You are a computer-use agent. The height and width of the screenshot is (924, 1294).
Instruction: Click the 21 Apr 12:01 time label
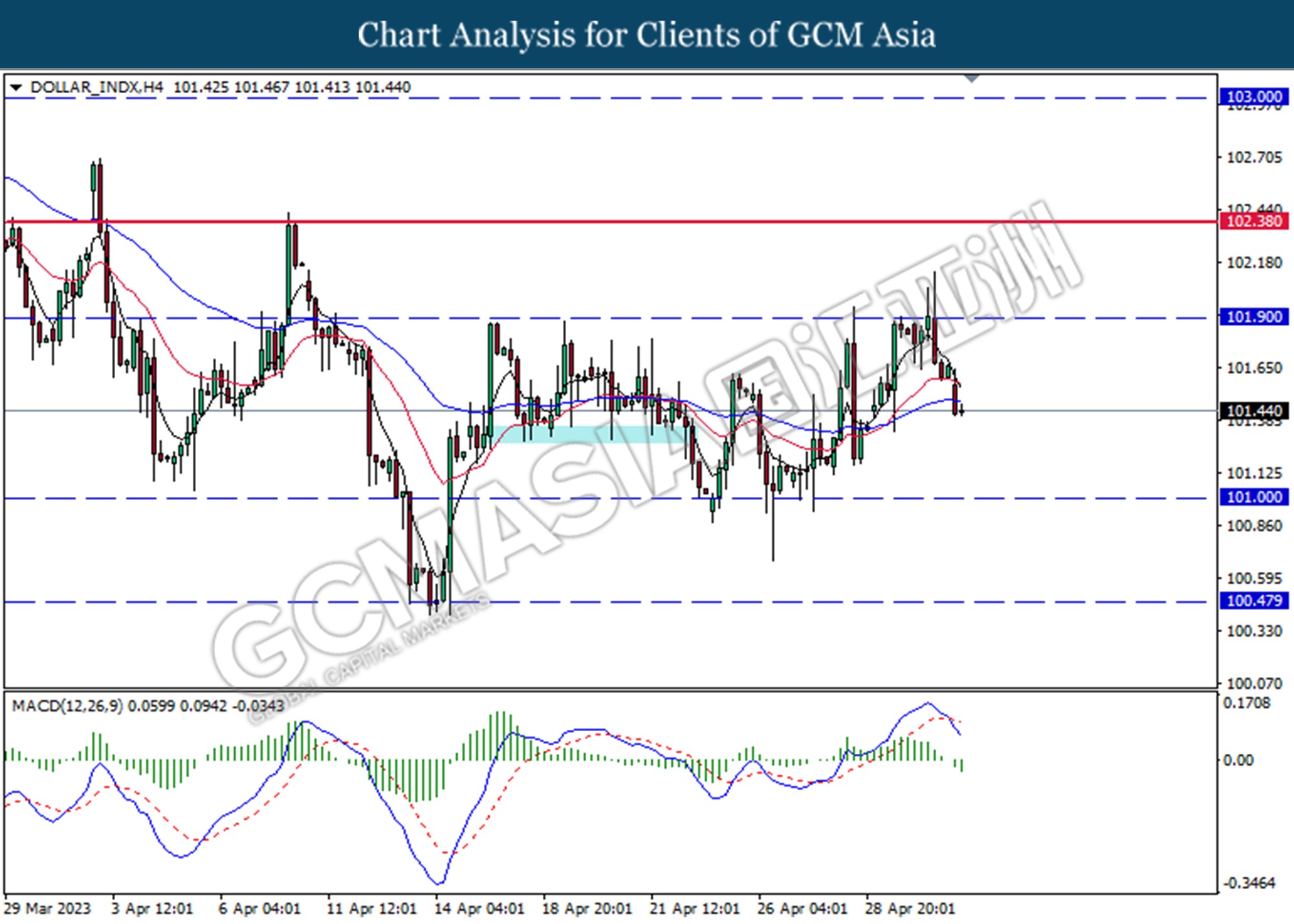tap(695, 908)
